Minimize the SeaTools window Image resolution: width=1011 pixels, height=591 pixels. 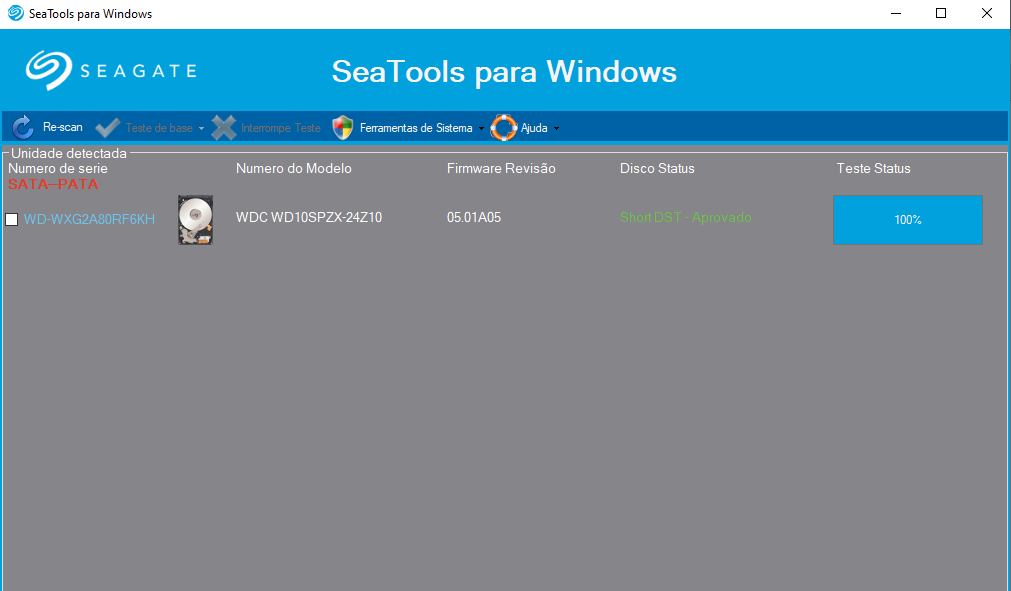[x=896, y=14]
